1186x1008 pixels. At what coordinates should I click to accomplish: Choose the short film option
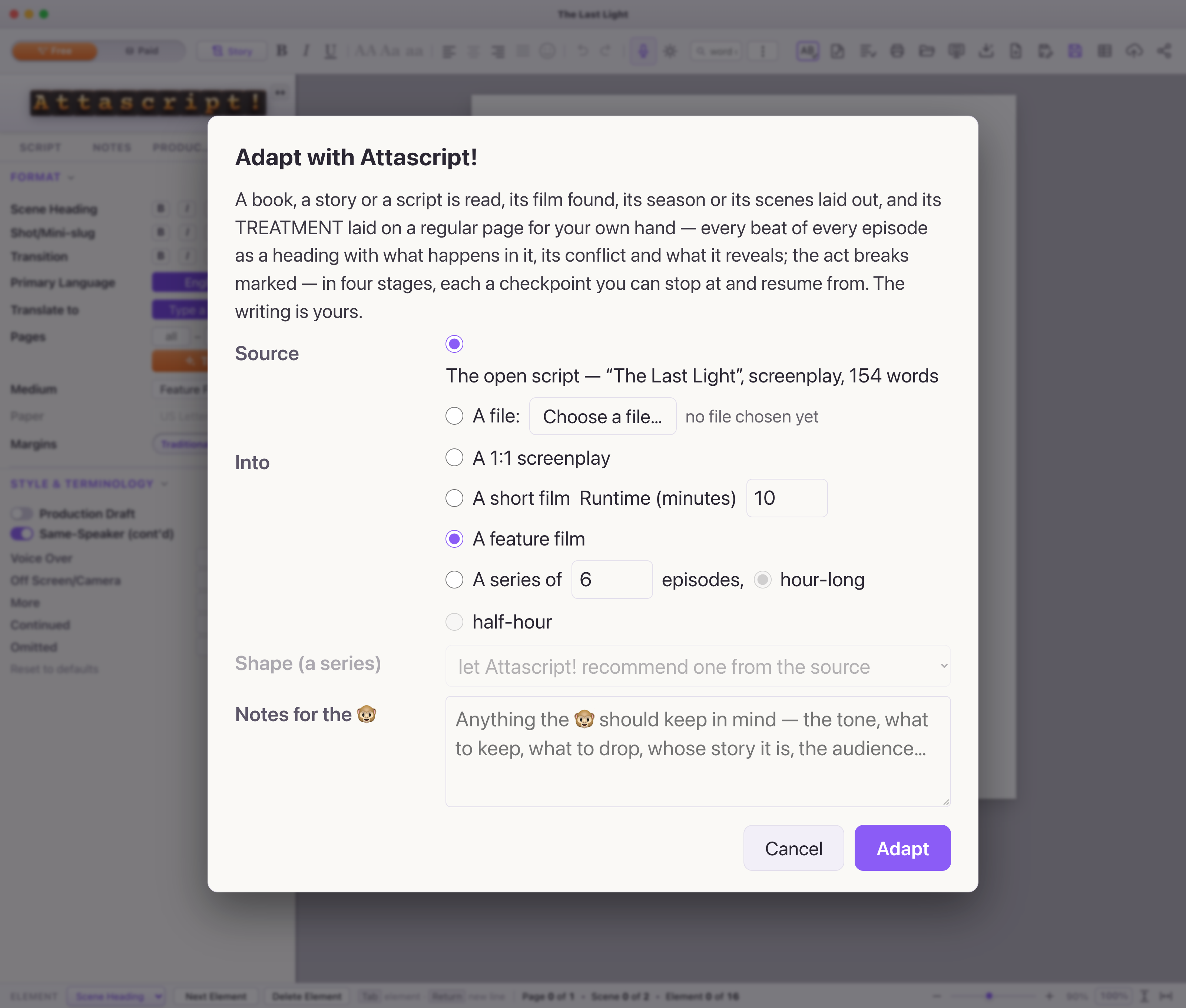pos(454,498)
